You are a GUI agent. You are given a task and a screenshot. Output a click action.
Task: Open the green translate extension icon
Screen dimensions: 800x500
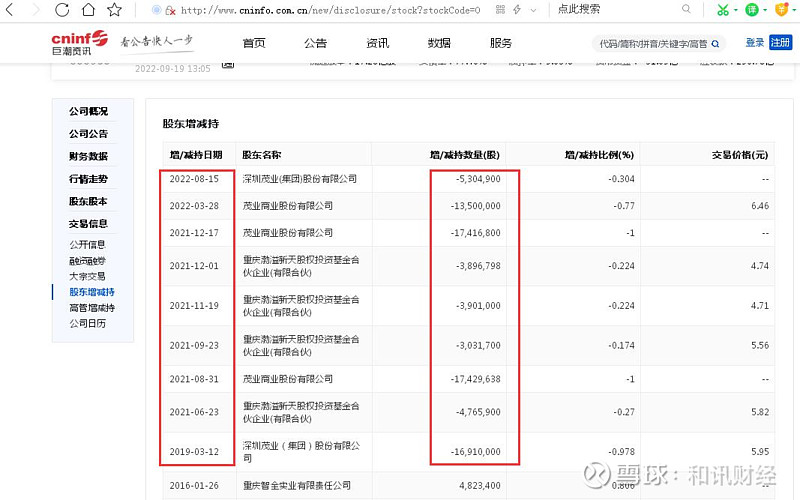[x=752, y=9]
